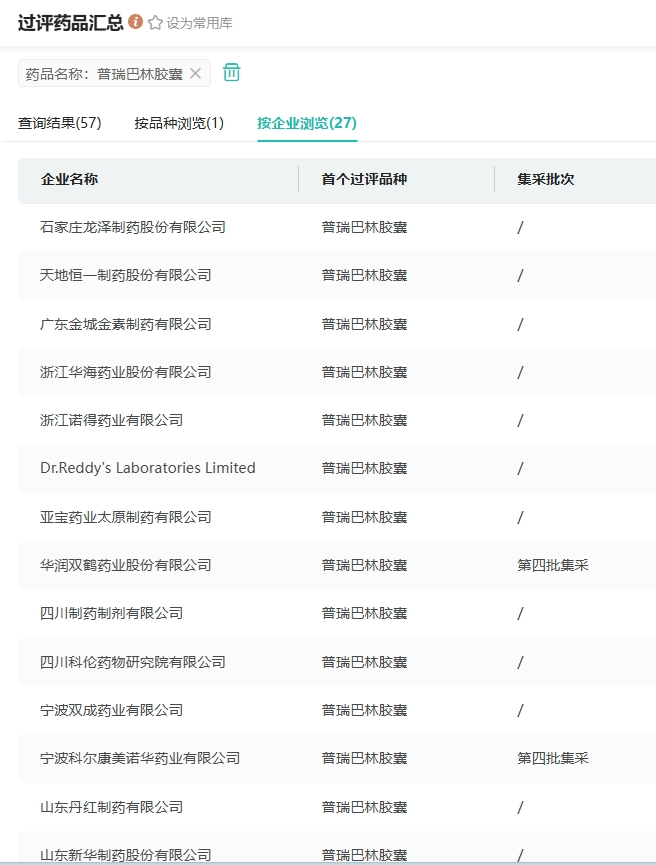Click the 集采批次 column header
656x865 pixels.
546,180
